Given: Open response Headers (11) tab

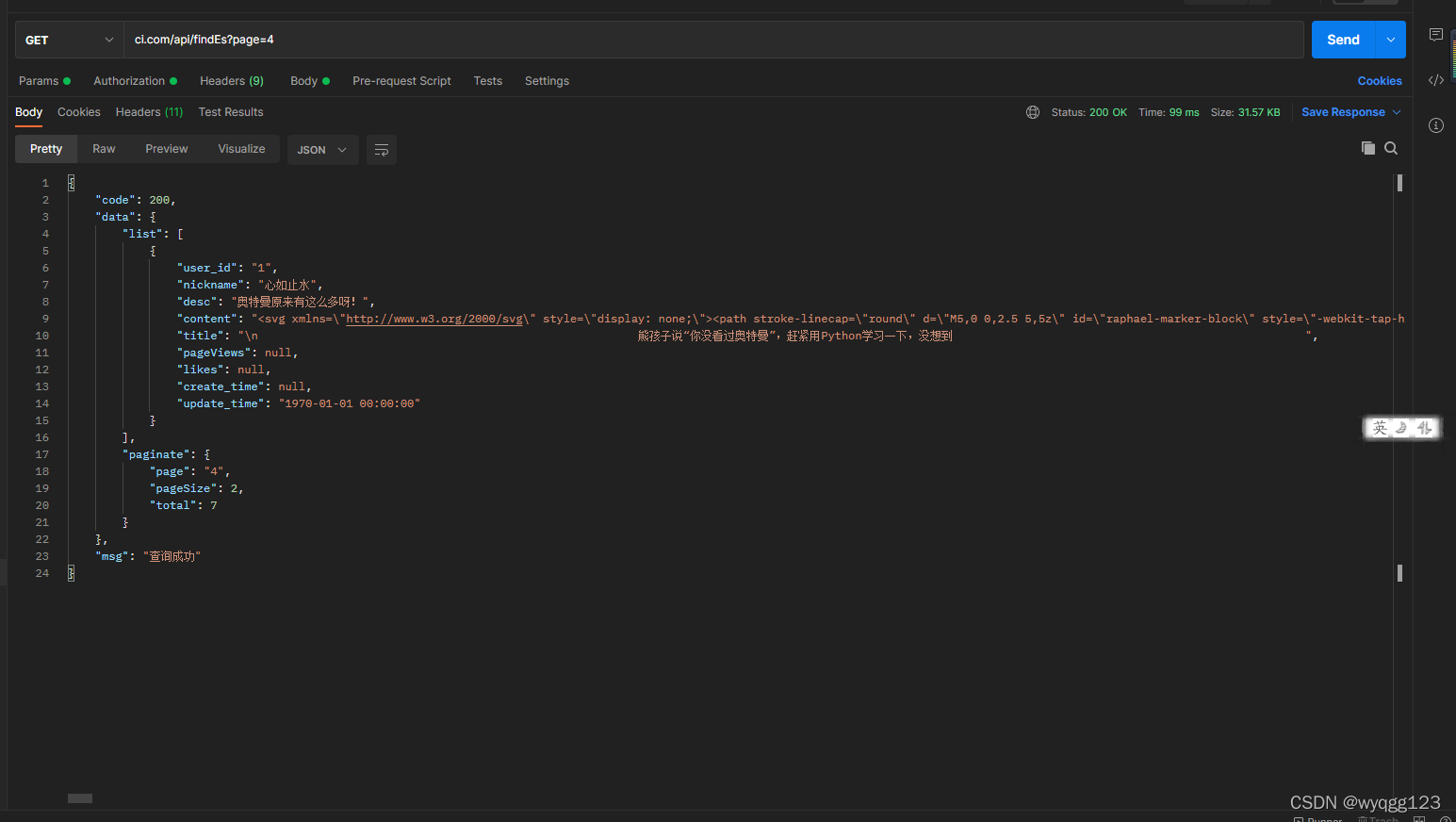Looking at the screenshot, I should pos(149,112).
